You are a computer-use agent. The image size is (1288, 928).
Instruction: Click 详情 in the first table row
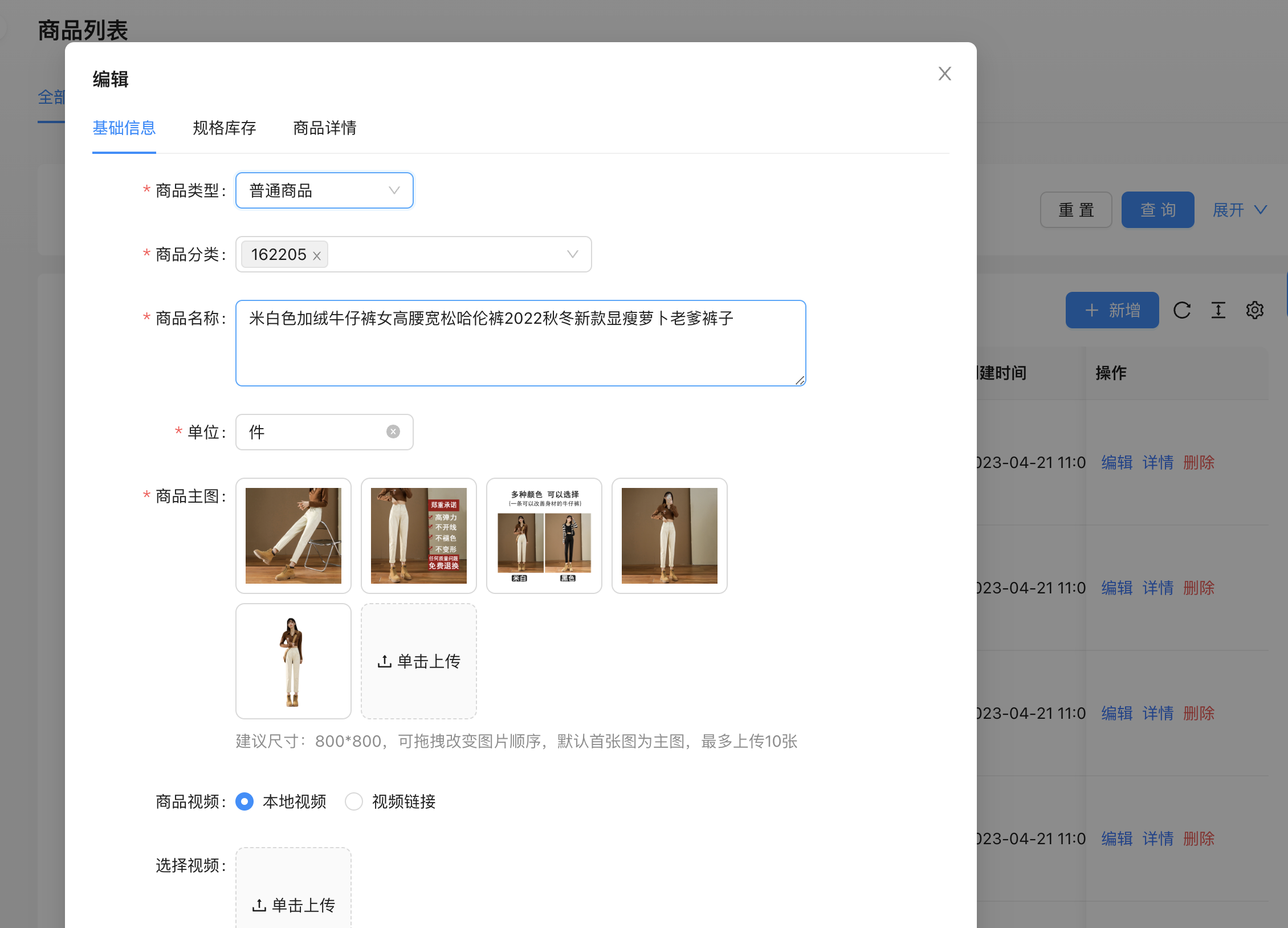coord(1158,462)
